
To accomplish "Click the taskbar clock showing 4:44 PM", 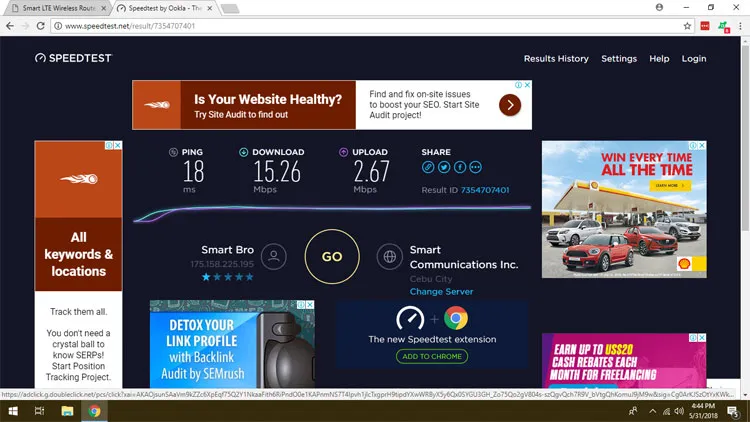I will click(x=703, y=411).
